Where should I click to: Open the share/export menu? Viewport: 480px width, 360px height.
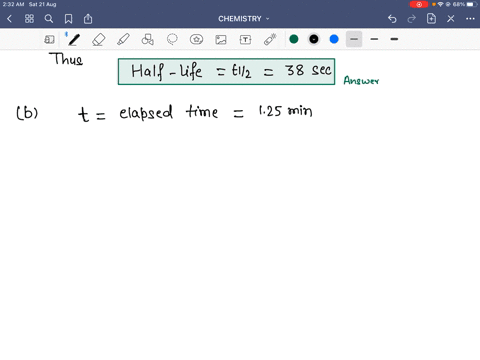point(88,19)
